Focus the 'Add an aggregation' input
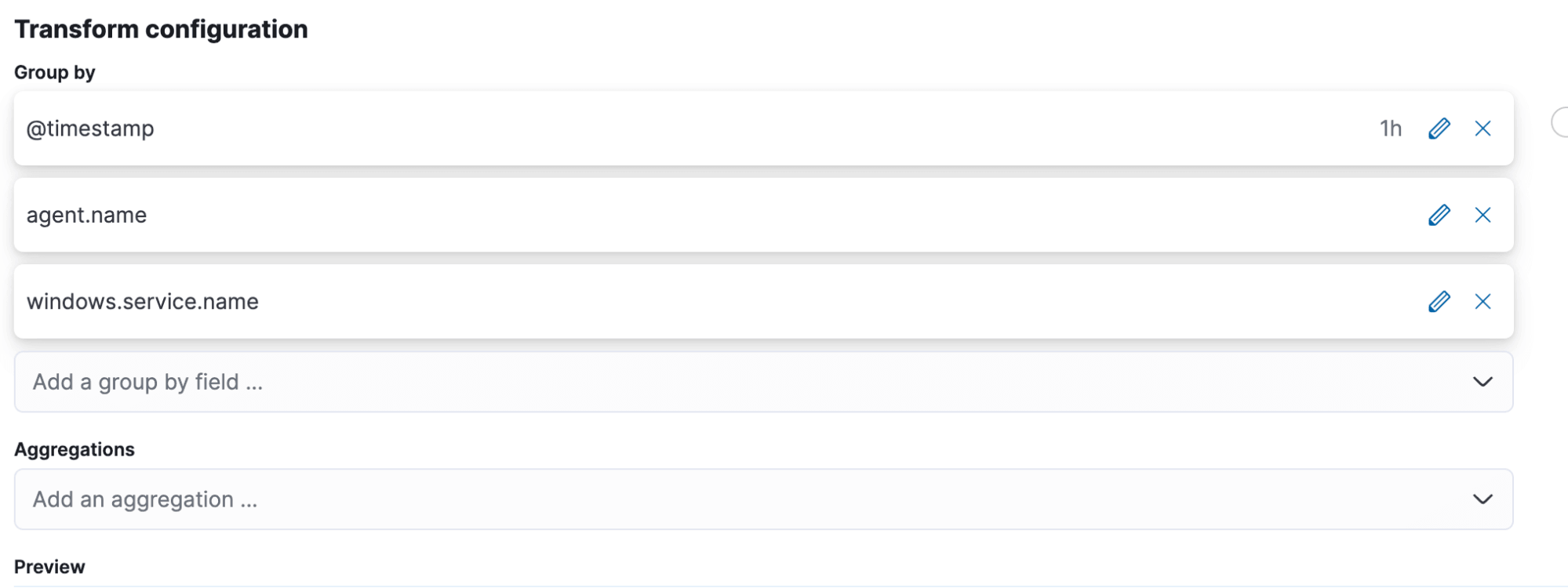 point(706,499)
